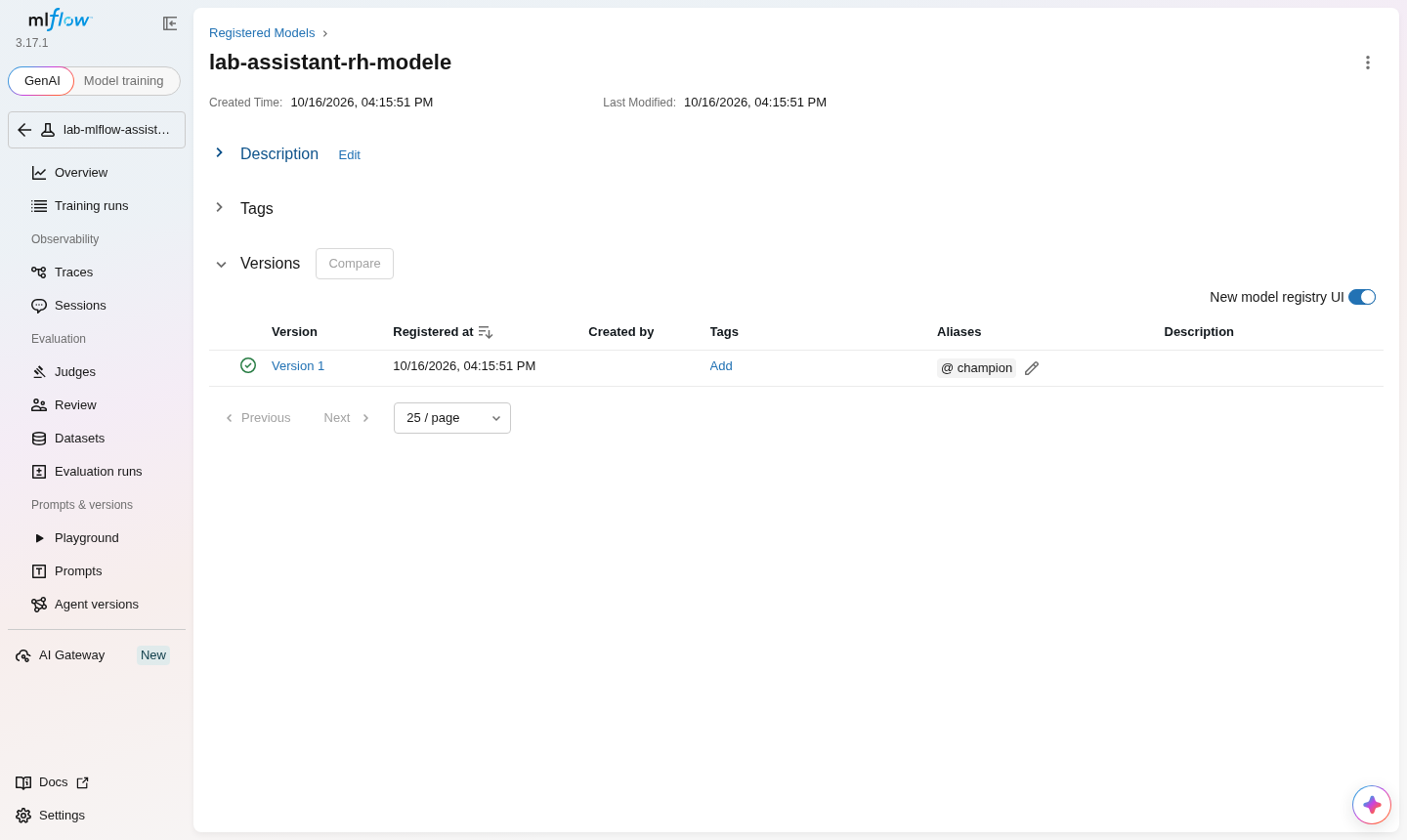The height and width of the screenshot is (840, 1407).
Task: Click Registered Models breadcrumb link
Action: [x=262, y=33]
